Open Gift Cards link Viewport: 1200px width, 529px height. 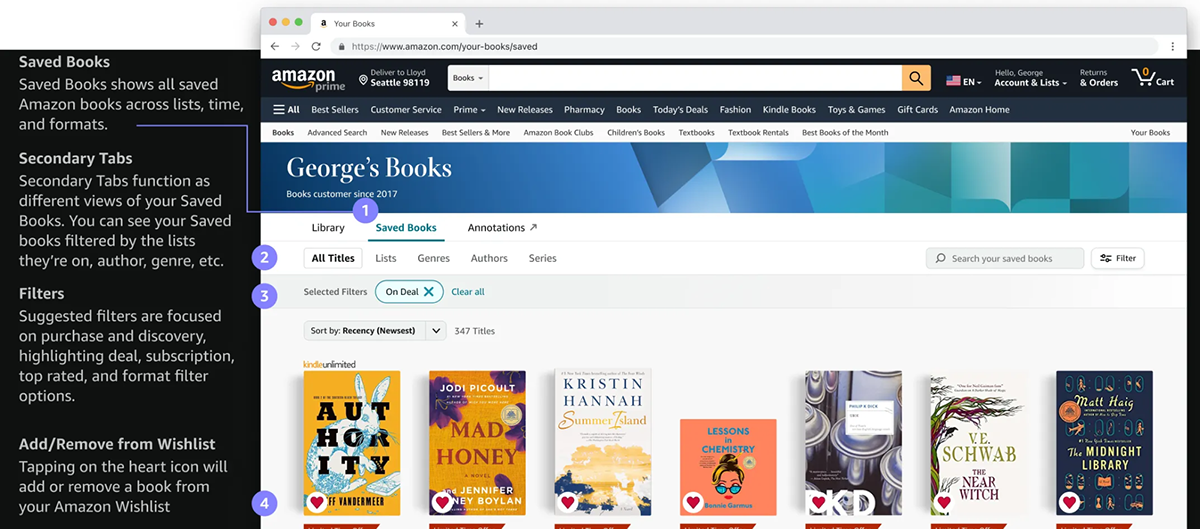pyautogui.click(x=917, y=110)
